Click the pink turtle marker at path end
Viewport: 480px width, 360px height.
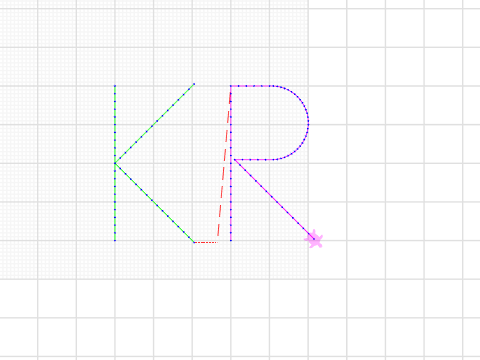(x=314, y=239)
